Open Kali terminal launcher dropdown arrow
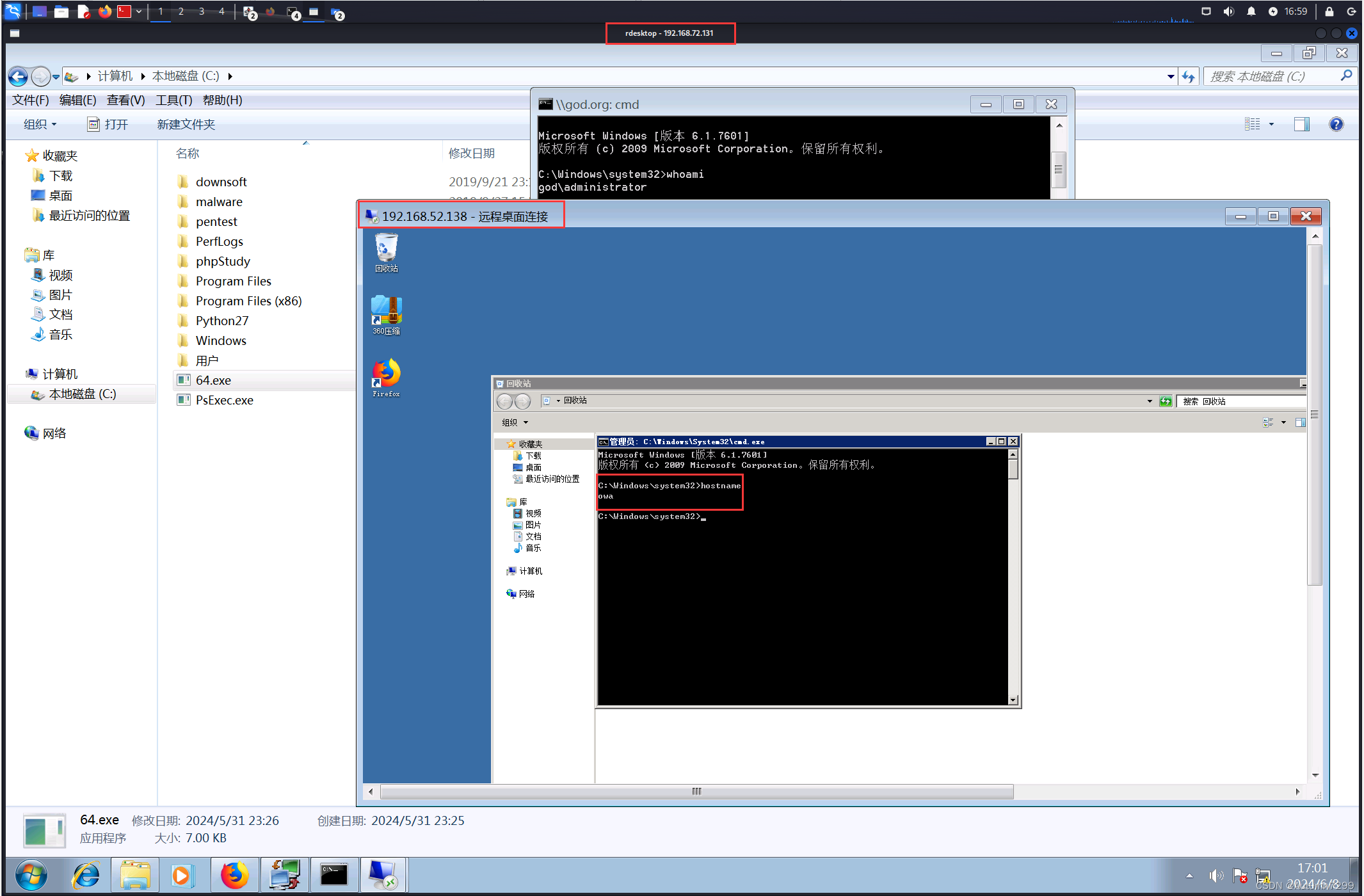1364x896 pixels. [139, 12]
